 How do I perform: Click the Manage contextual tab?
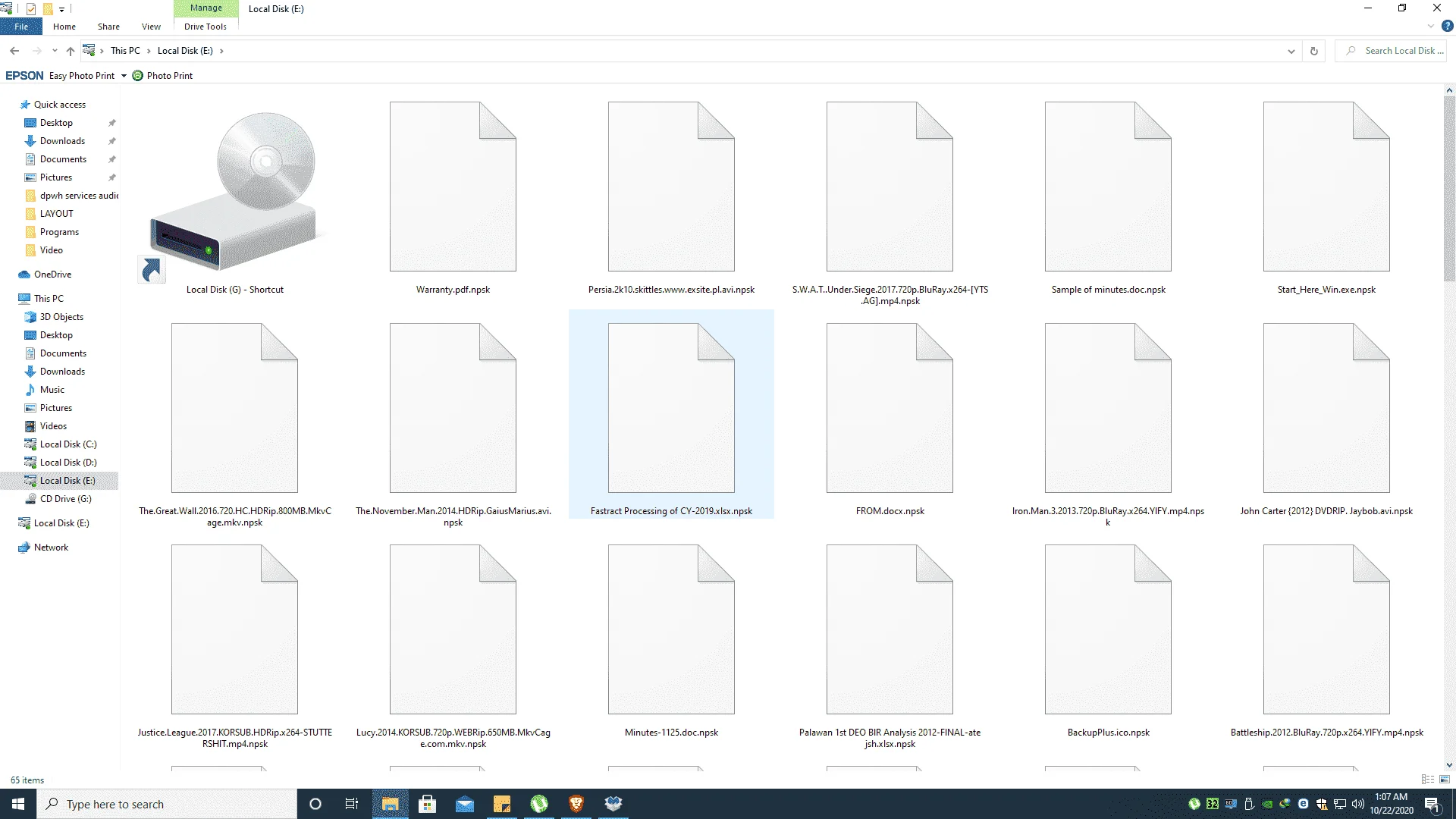tap(206, 8)
